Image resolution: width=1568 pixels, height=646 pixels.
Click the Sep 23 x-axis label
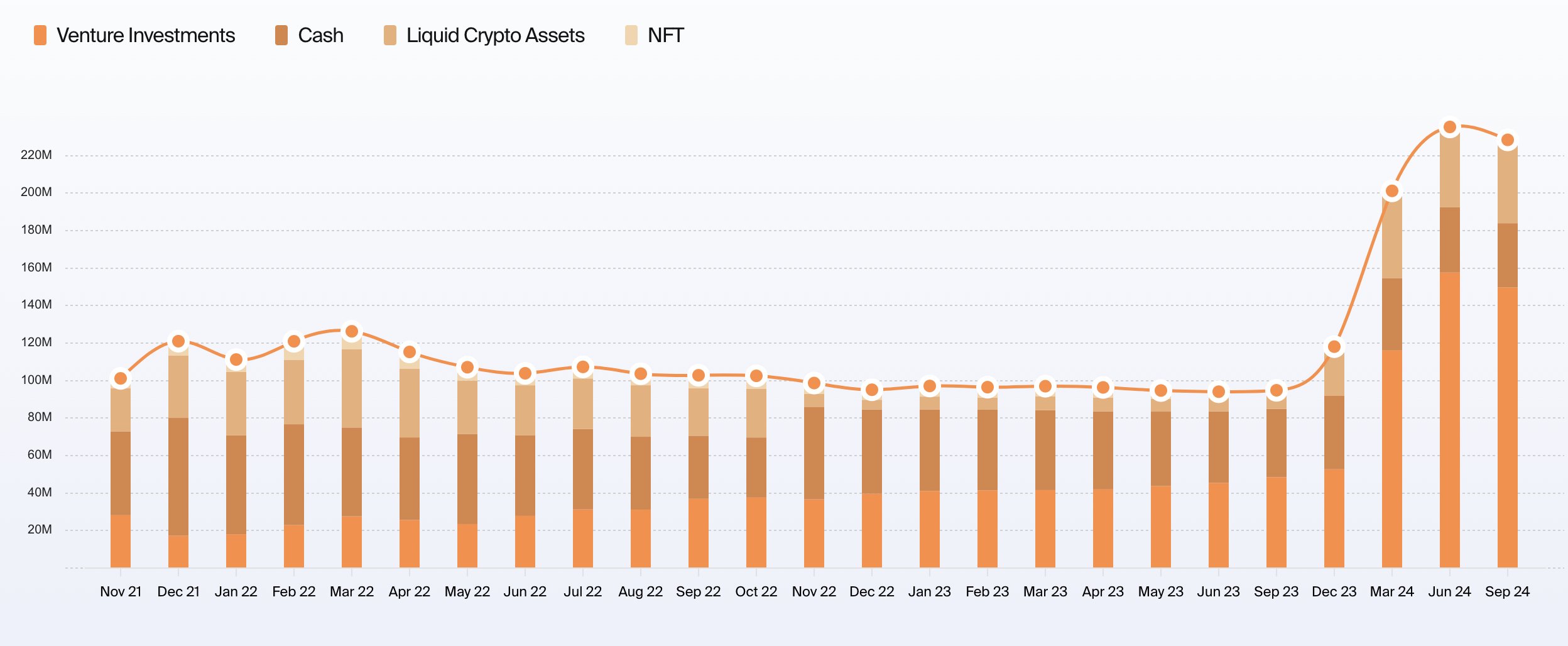click(1276, 592)
